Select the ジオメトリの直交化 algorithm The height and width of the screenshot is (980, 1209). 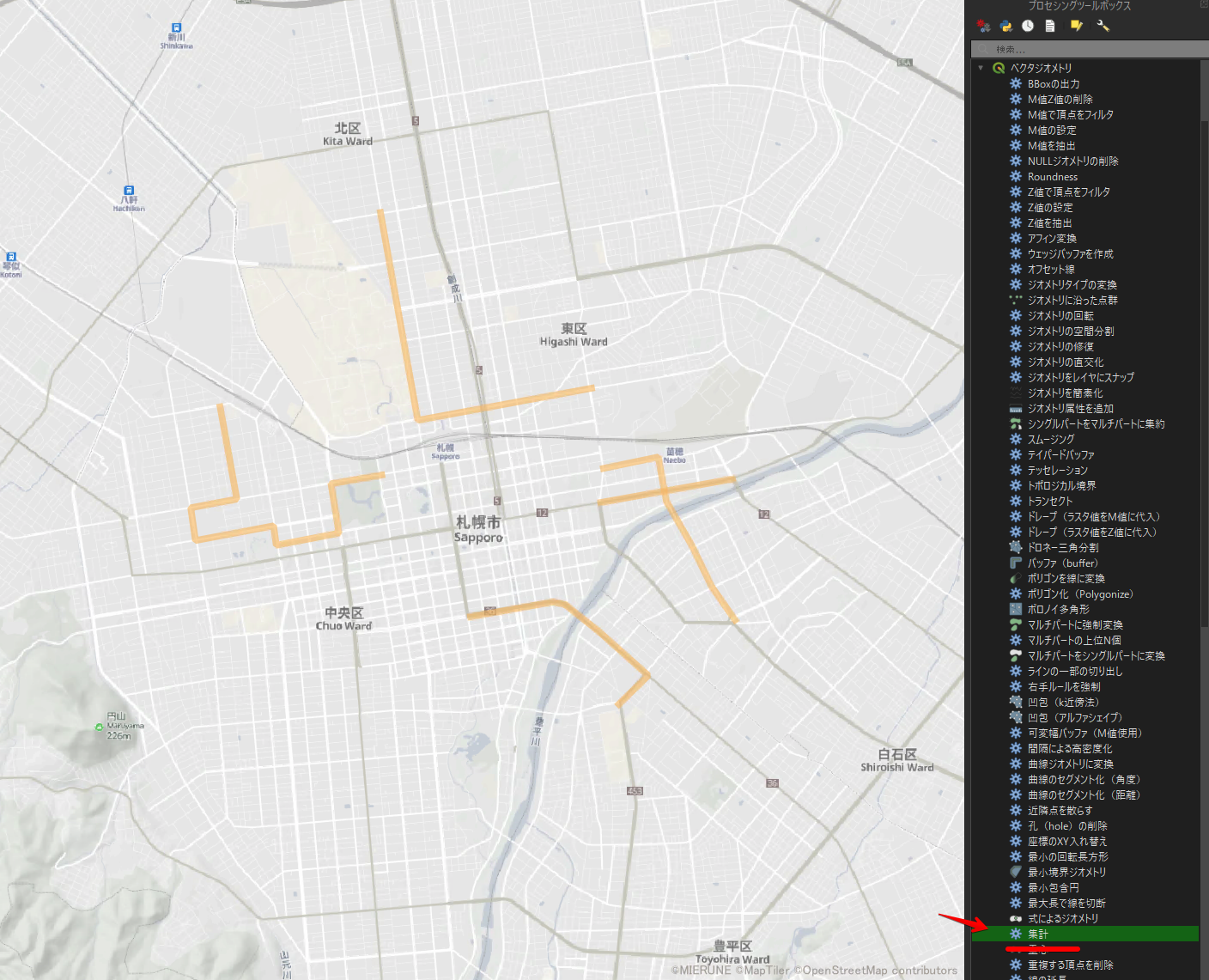click(1066, 362)
